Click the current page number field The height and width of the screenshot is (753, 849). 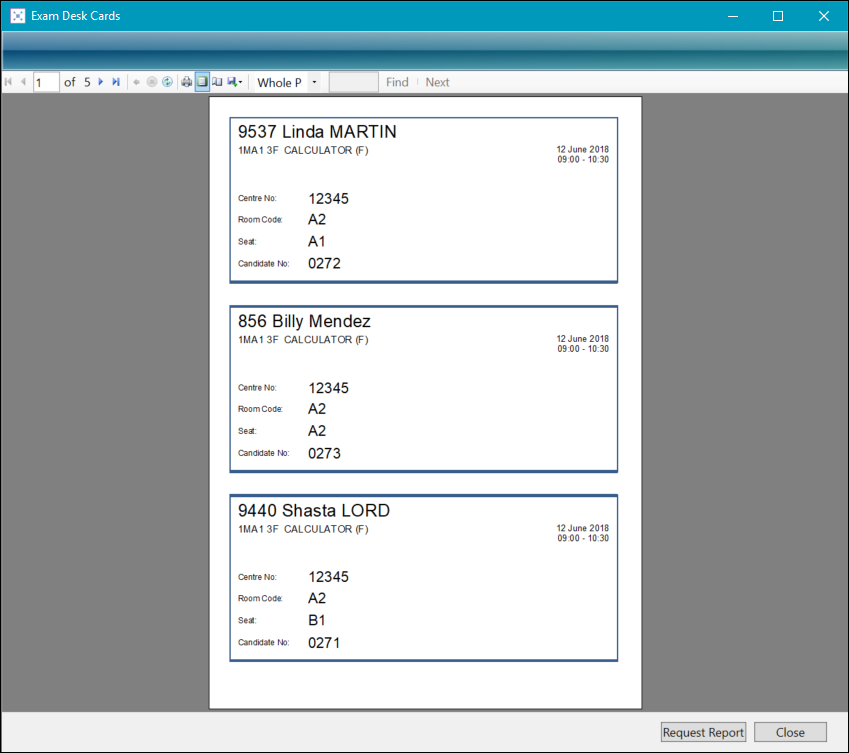pyautogui.click(x=46, y=82)
